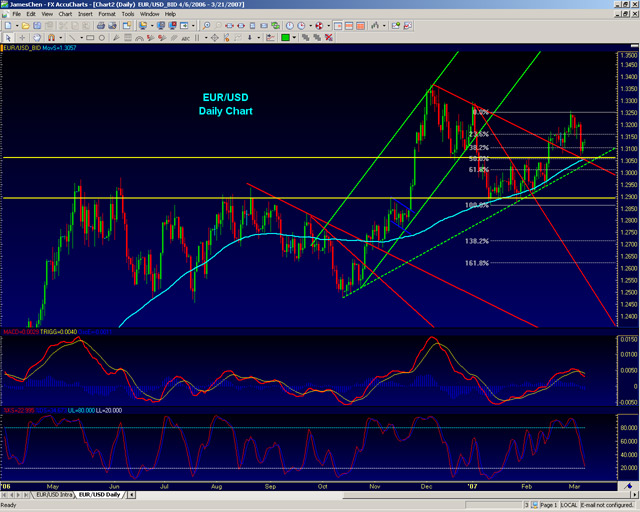Open the Tools menu
The image size is (640, 512).
126,15
